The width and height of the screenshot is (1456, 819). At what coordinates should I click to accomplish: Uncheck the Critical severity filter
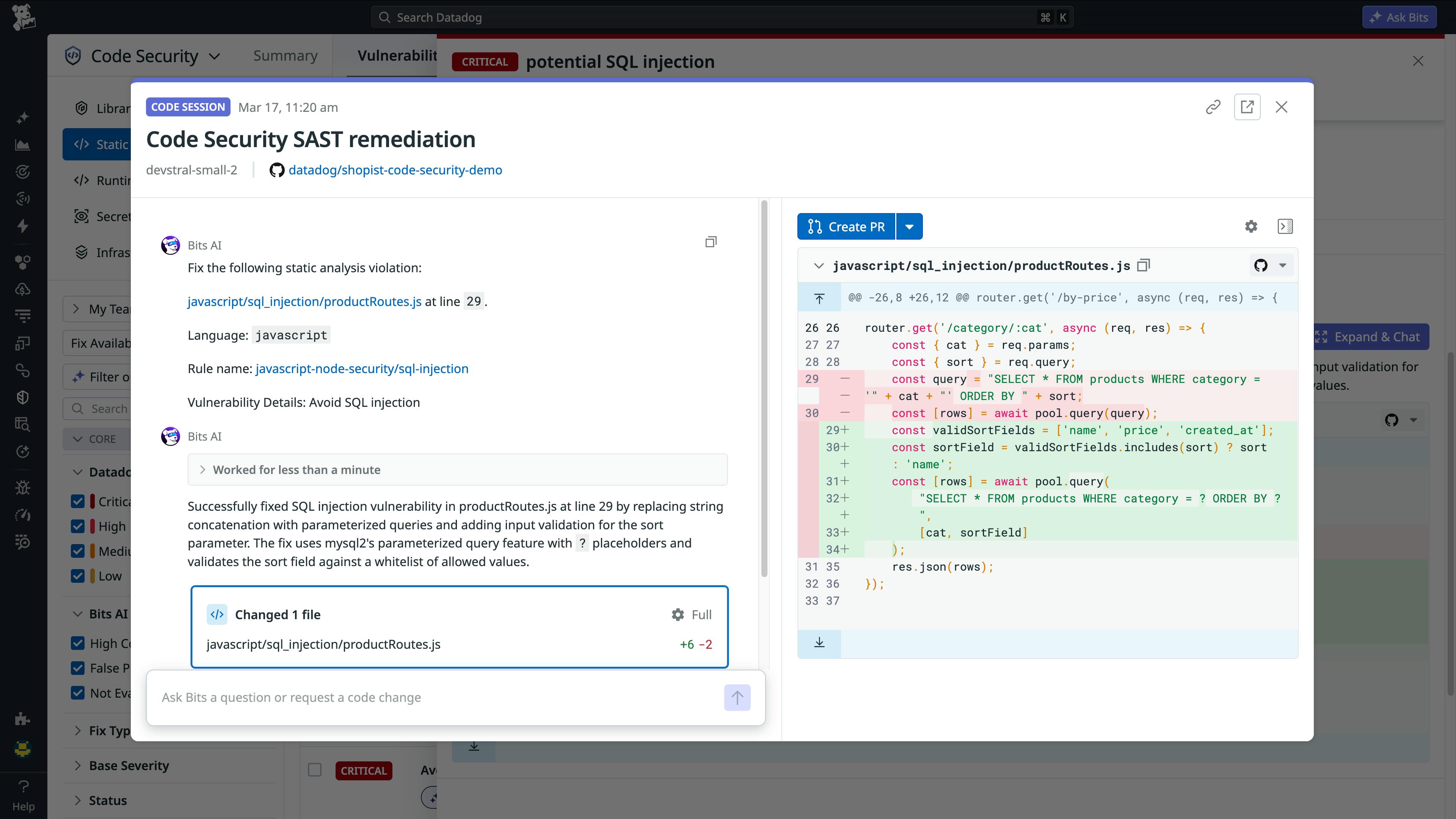tap(77, 501)
